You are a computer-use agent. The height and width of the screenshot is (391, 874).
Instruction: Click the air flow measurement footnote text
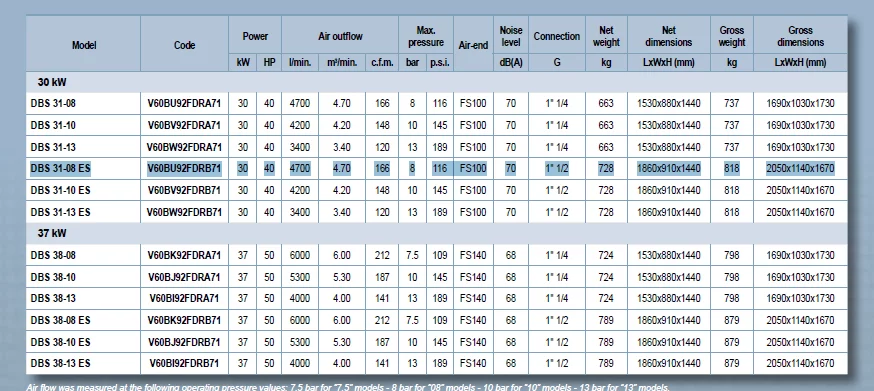coord(348,387)
